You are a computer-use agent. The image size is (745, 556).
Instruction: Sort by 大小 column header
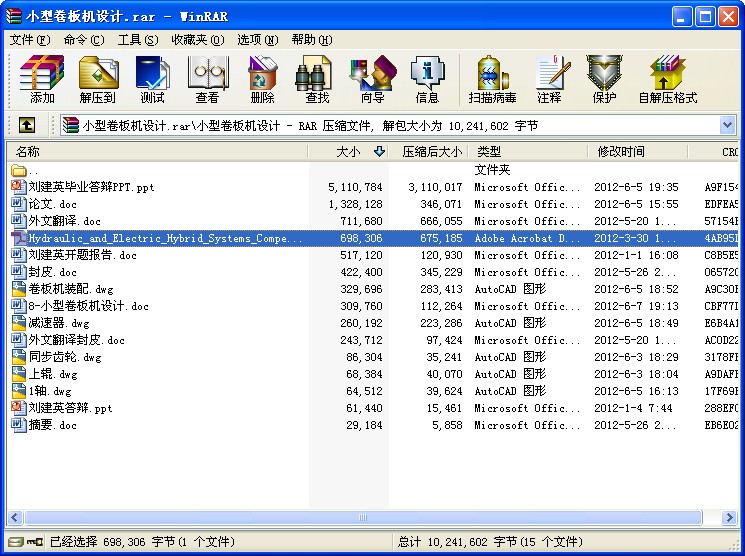pyautogui.click(x=348, y=152)
